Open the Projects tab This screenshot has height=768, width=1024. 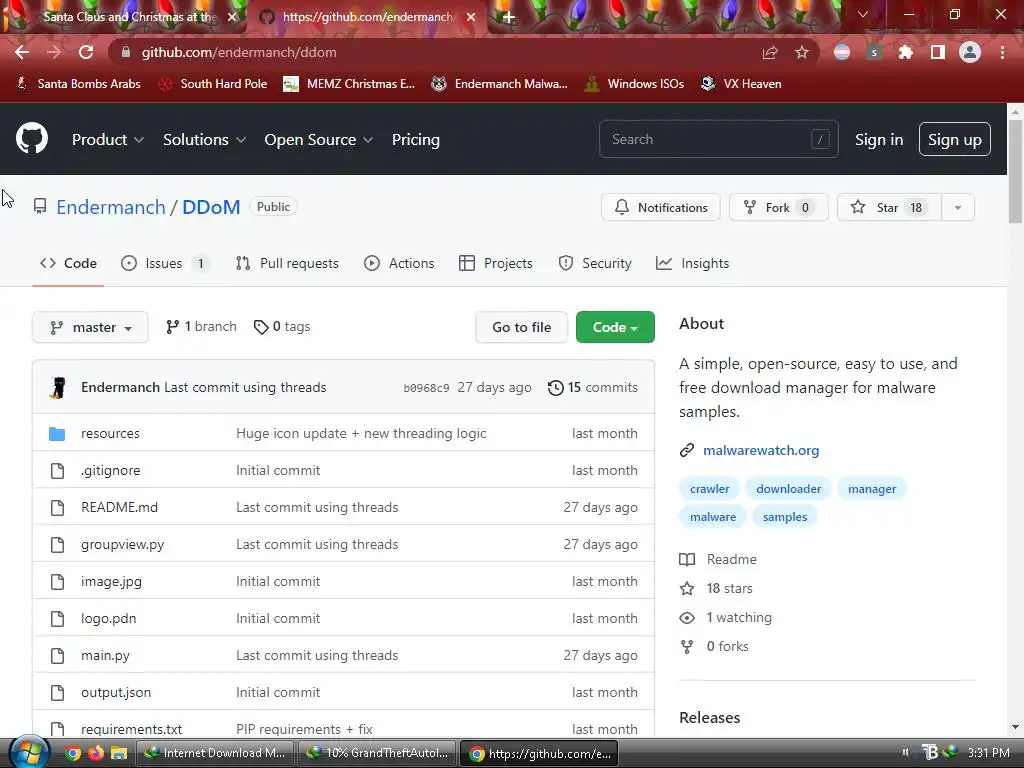pos(496,263)
